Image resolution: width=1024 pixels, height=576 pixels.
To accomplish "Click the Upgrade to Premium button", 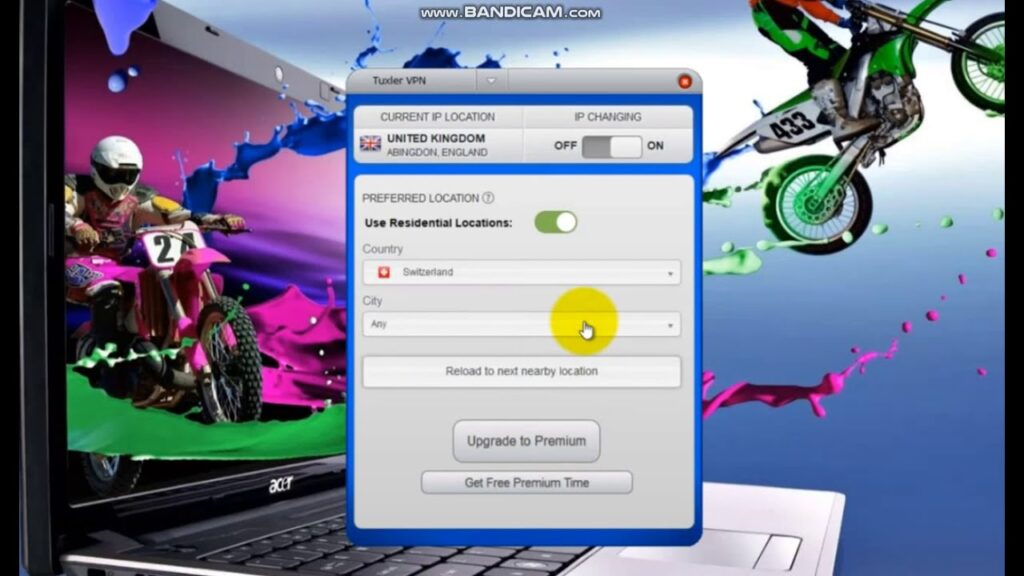I will pos(526,441).
